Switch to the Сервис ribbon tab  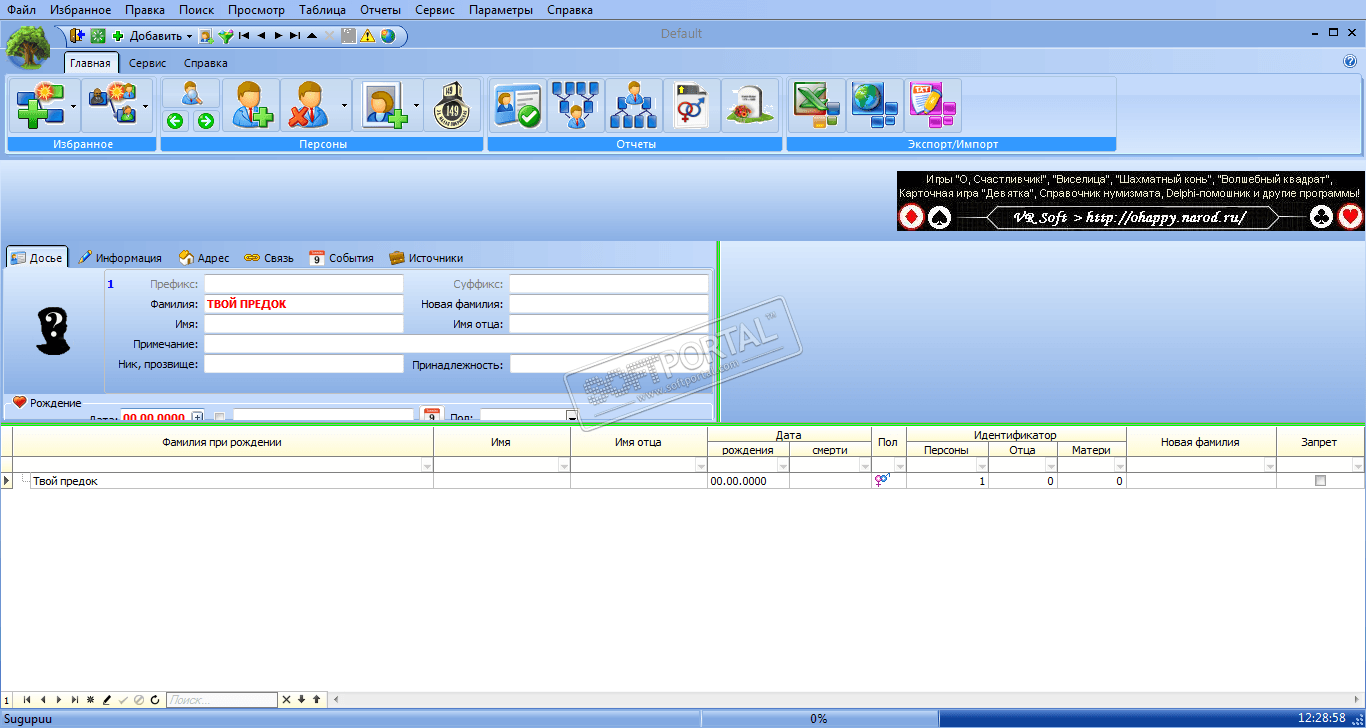[x=148, y=63]
